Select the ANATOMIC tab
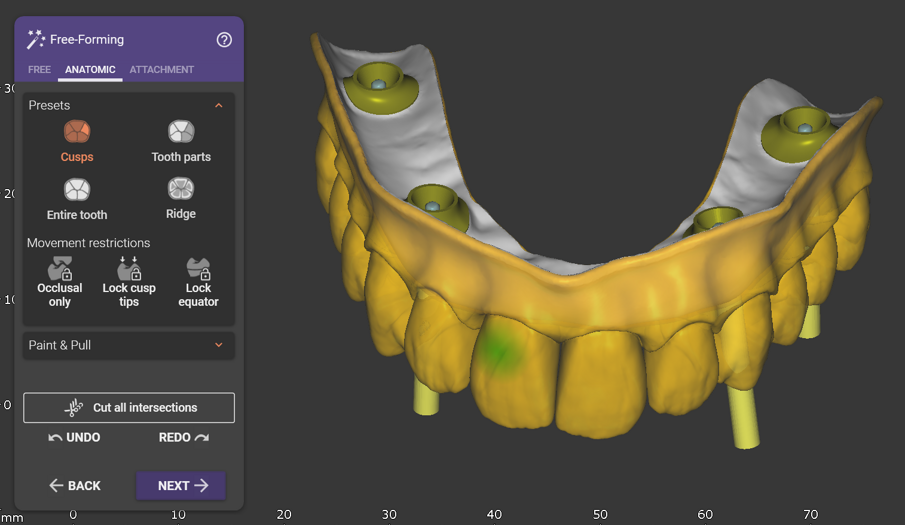905x525 pixels. [90, 70]
